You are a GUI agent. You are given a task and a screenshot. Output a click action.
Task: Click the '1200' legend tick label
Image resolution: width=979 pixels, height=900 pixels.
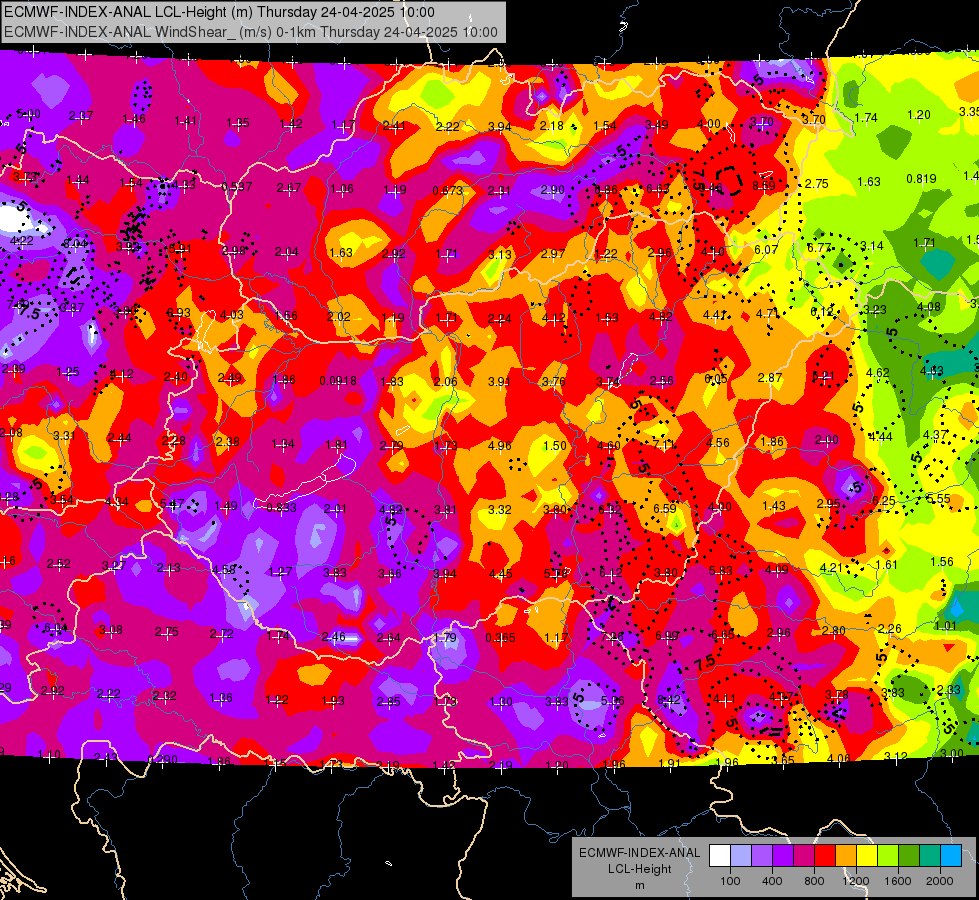(x=856, y=881)
